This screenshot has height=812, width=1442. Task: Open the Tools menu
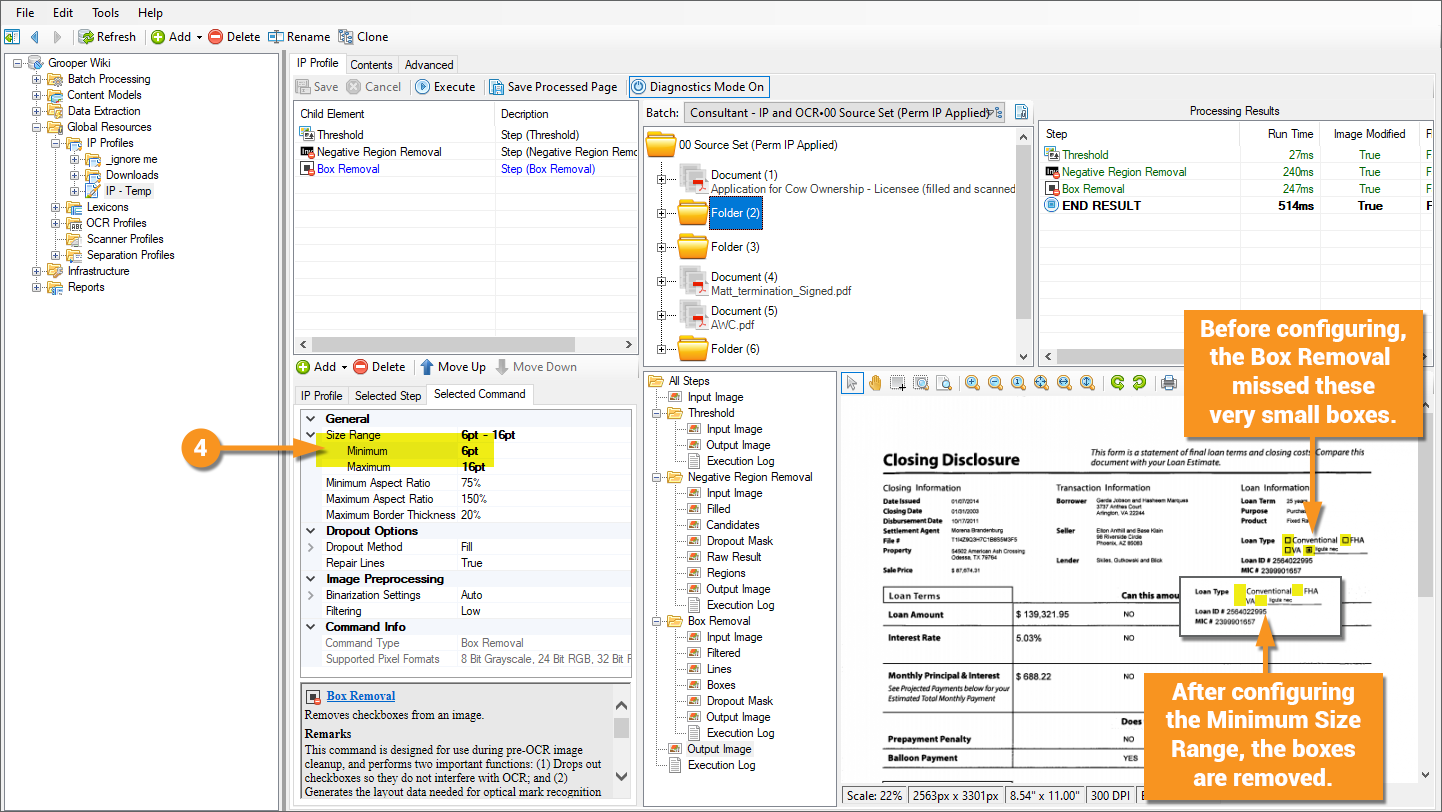pos(105,13)
